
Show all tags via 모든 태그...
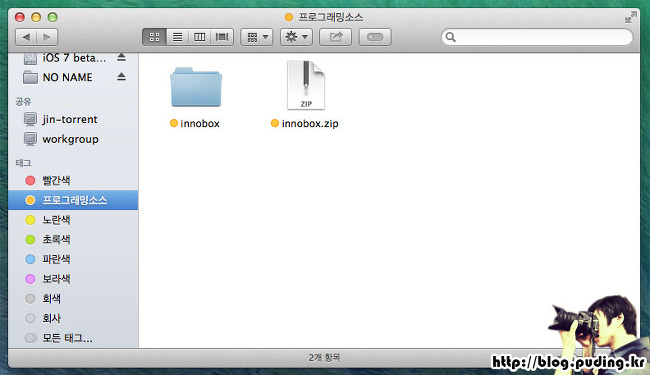coord(73,338)
